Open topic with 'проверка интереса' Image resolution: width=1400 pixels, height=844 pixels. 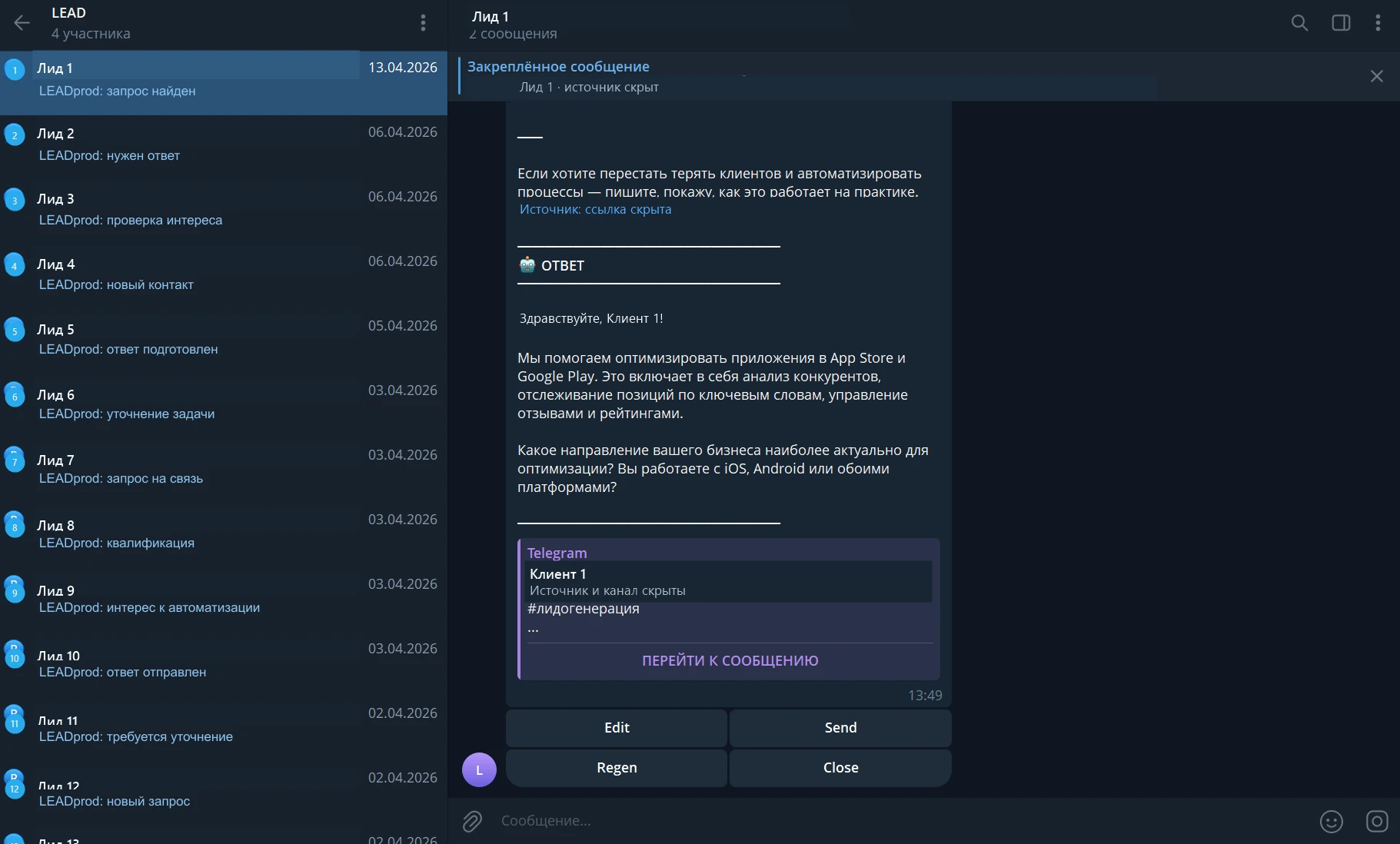(x=223, y=212)
